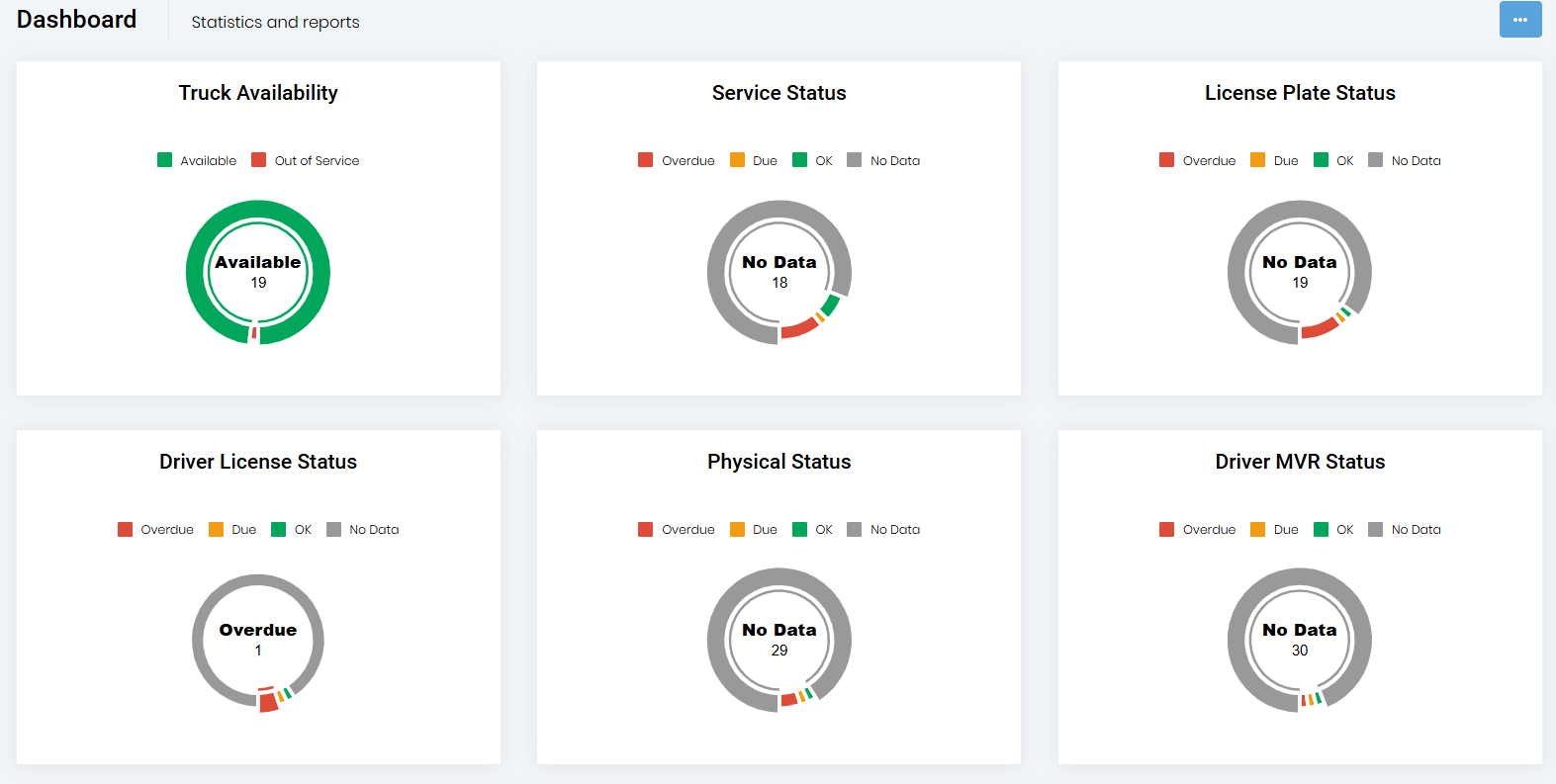Image resolution: width=1556 pixels, height=784 pixels.
Task: Toggle Available legend in Truck Availability
Action: pos(197,160)
